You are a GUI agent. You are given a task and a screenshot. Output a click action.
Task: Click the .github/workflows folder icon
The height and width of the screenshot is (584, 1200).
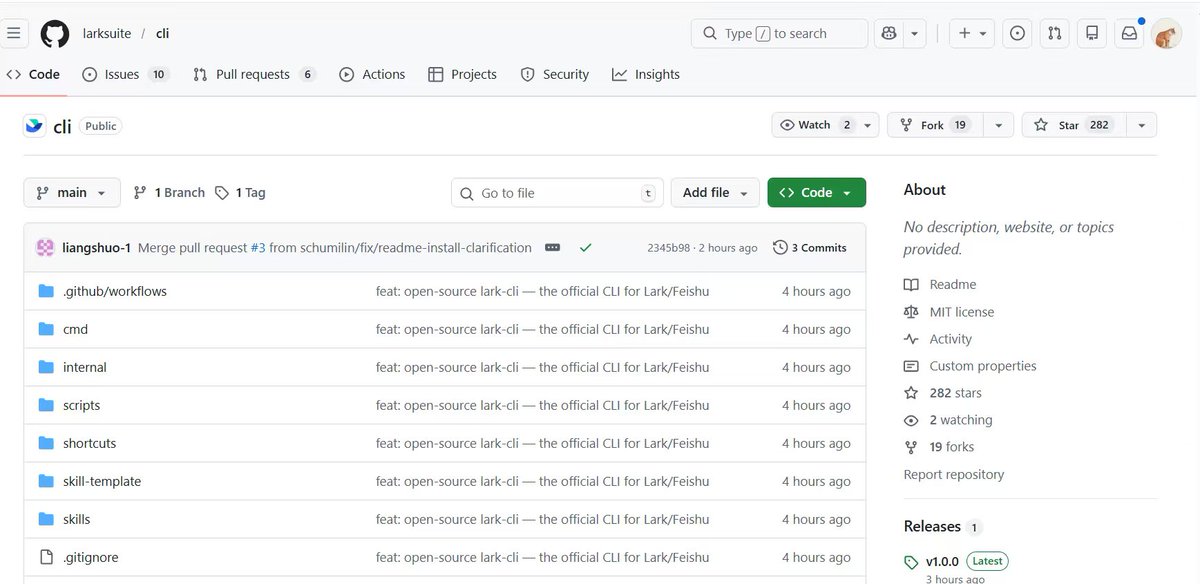click(45, 291)
